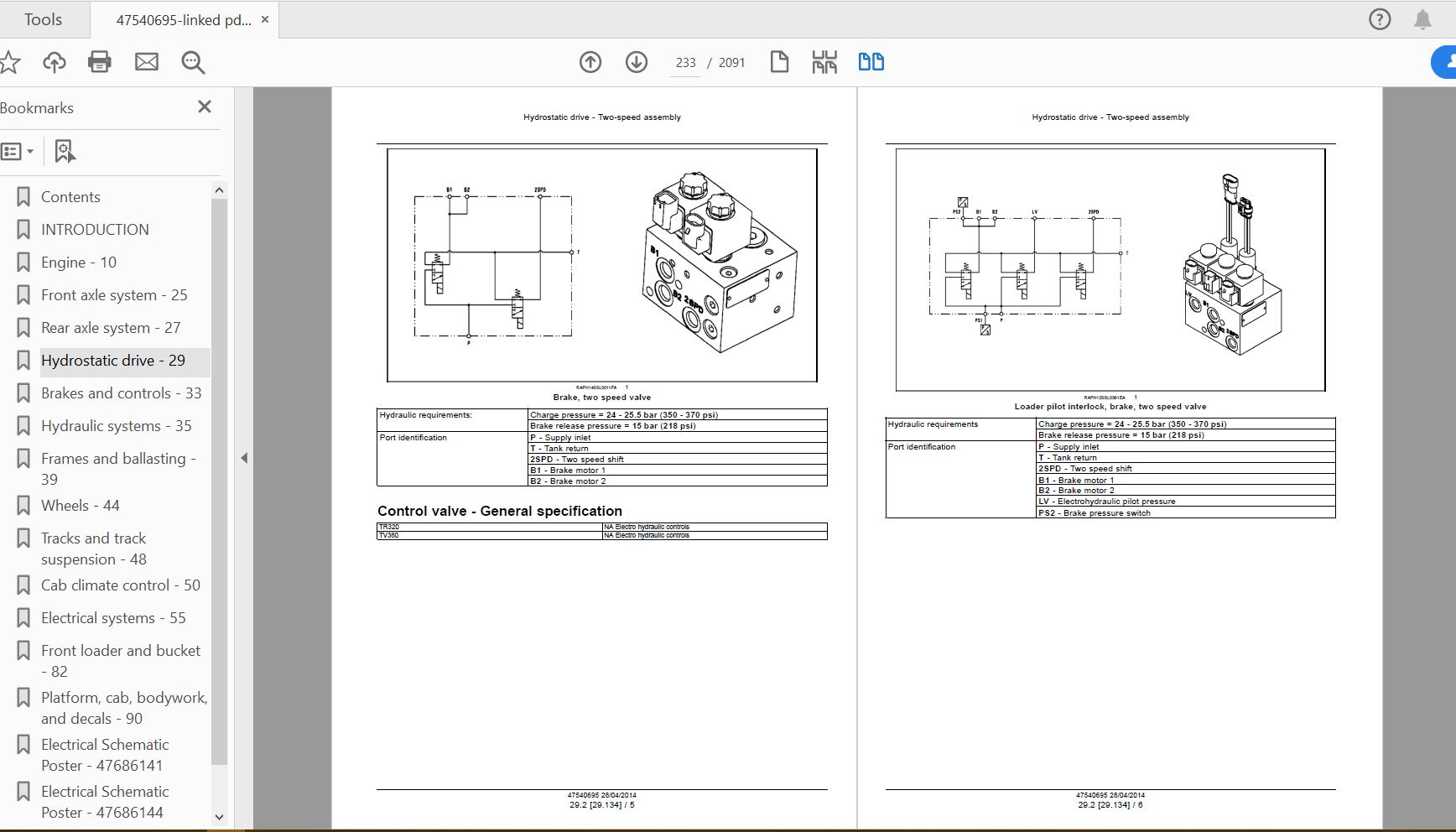Open the bookmarks options dropdown
Viewport: 1456px width, 832px height.
pyautogui.click(x=18, y=152)
